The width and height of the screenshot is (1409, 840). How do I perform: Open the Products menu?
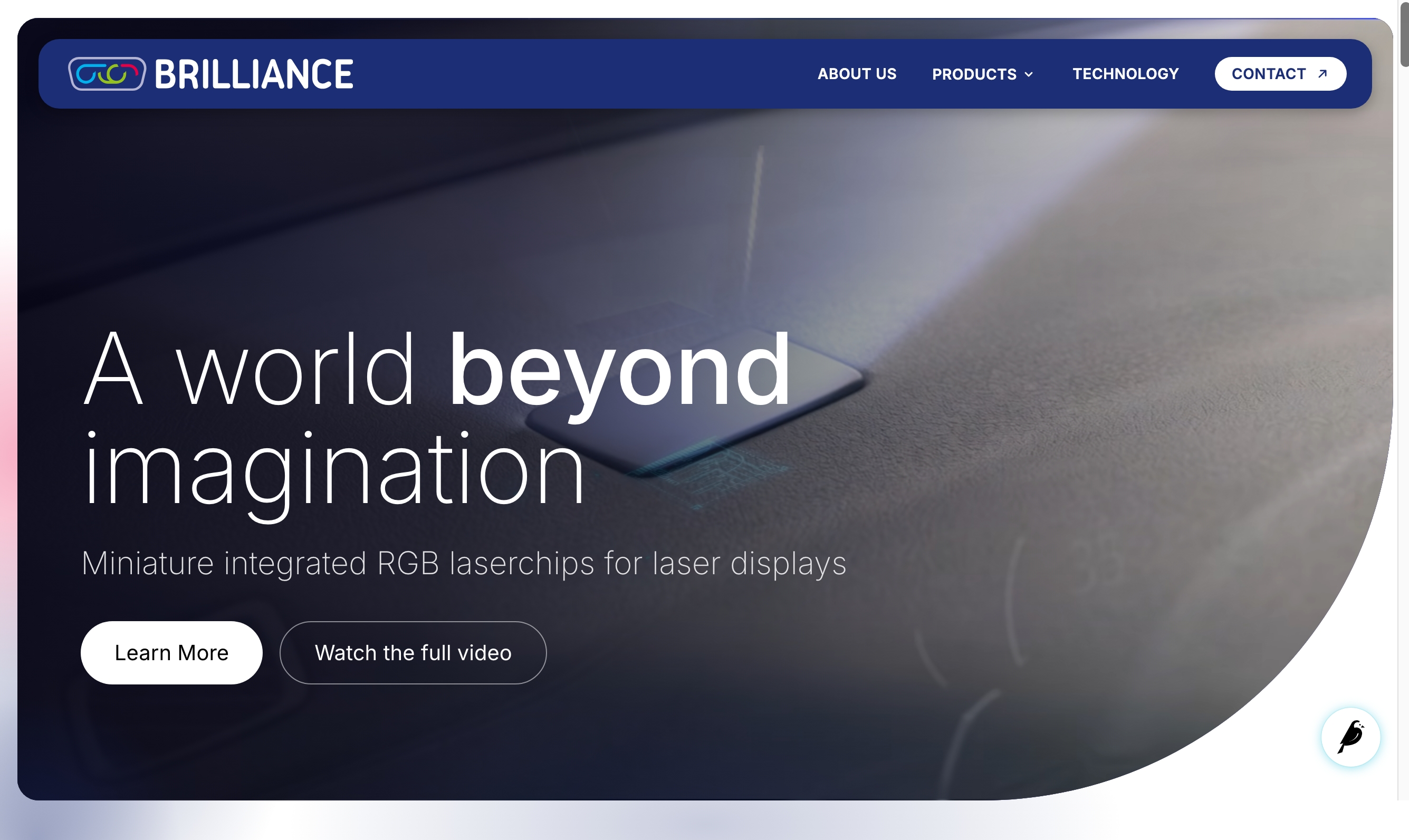coord(983,74)
